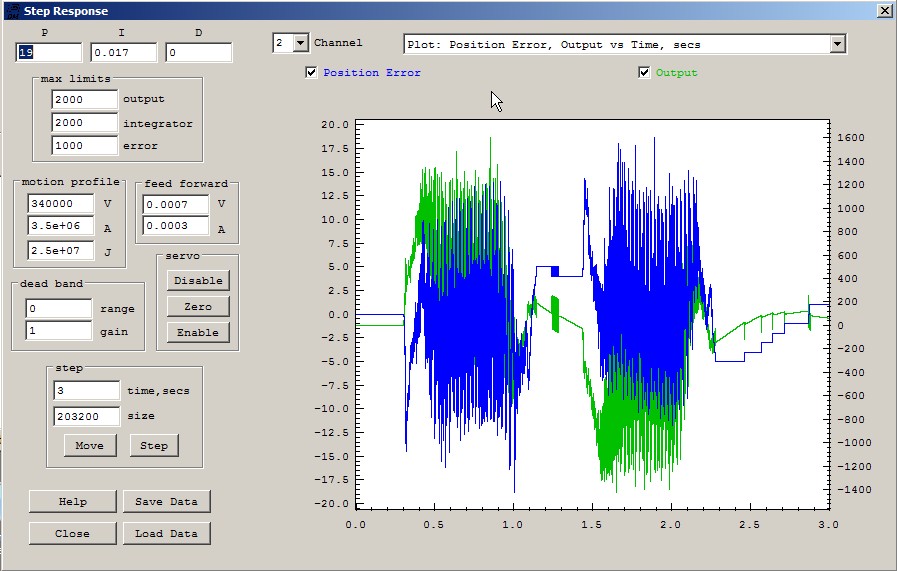
Task: Click the P gain input field
Action: pyautogui.click(x=48, y=53)
